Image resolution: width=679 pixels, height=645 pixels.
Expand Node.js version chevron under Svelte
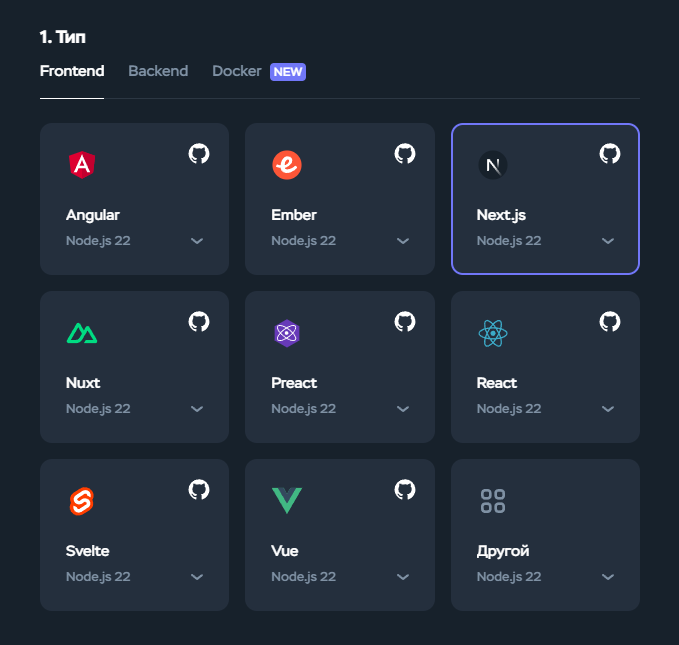point(197,577)
